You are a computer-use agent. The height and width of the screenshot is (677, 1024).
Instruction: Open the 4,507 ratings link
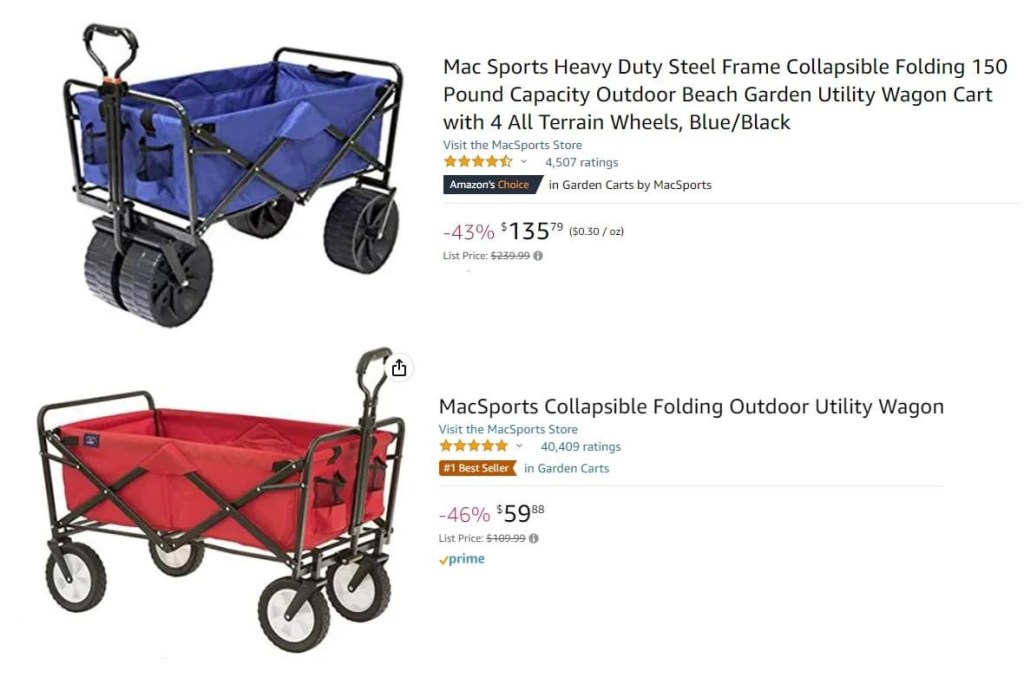tap(581, 162)
